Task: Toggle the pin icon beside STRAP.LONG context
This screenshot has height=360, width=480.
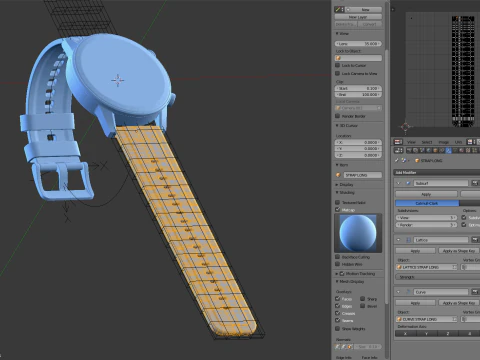Action: (x=397, y=160)
